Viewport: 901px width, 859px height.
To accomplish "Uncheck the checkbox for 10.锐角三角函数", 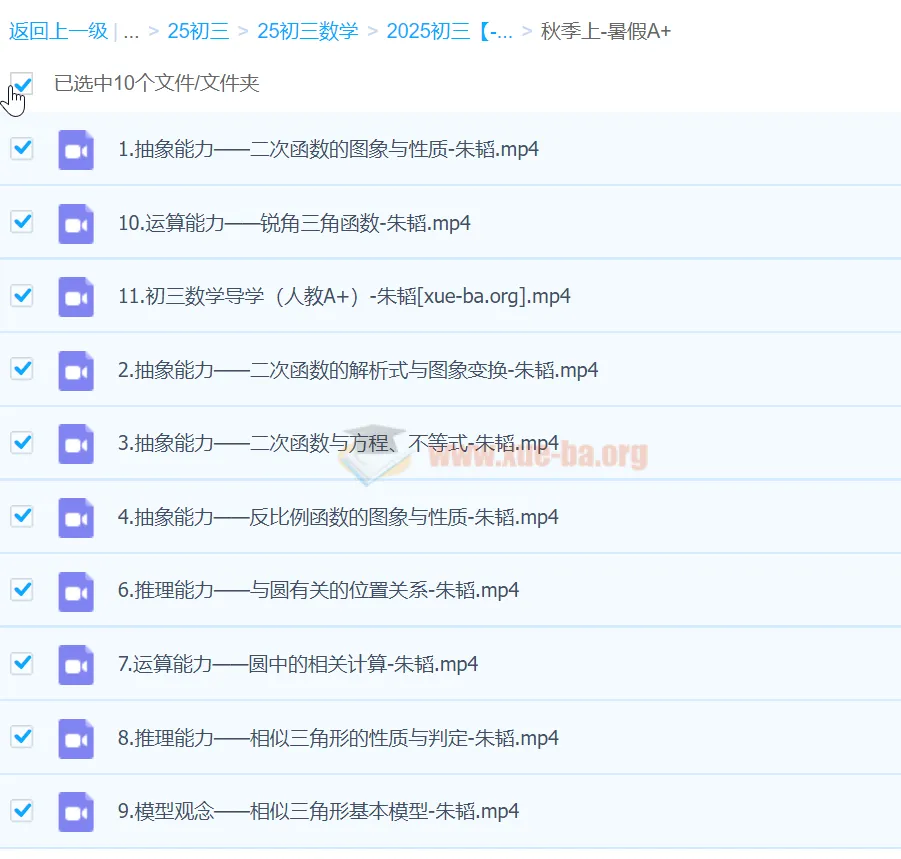I will [22, 222].
